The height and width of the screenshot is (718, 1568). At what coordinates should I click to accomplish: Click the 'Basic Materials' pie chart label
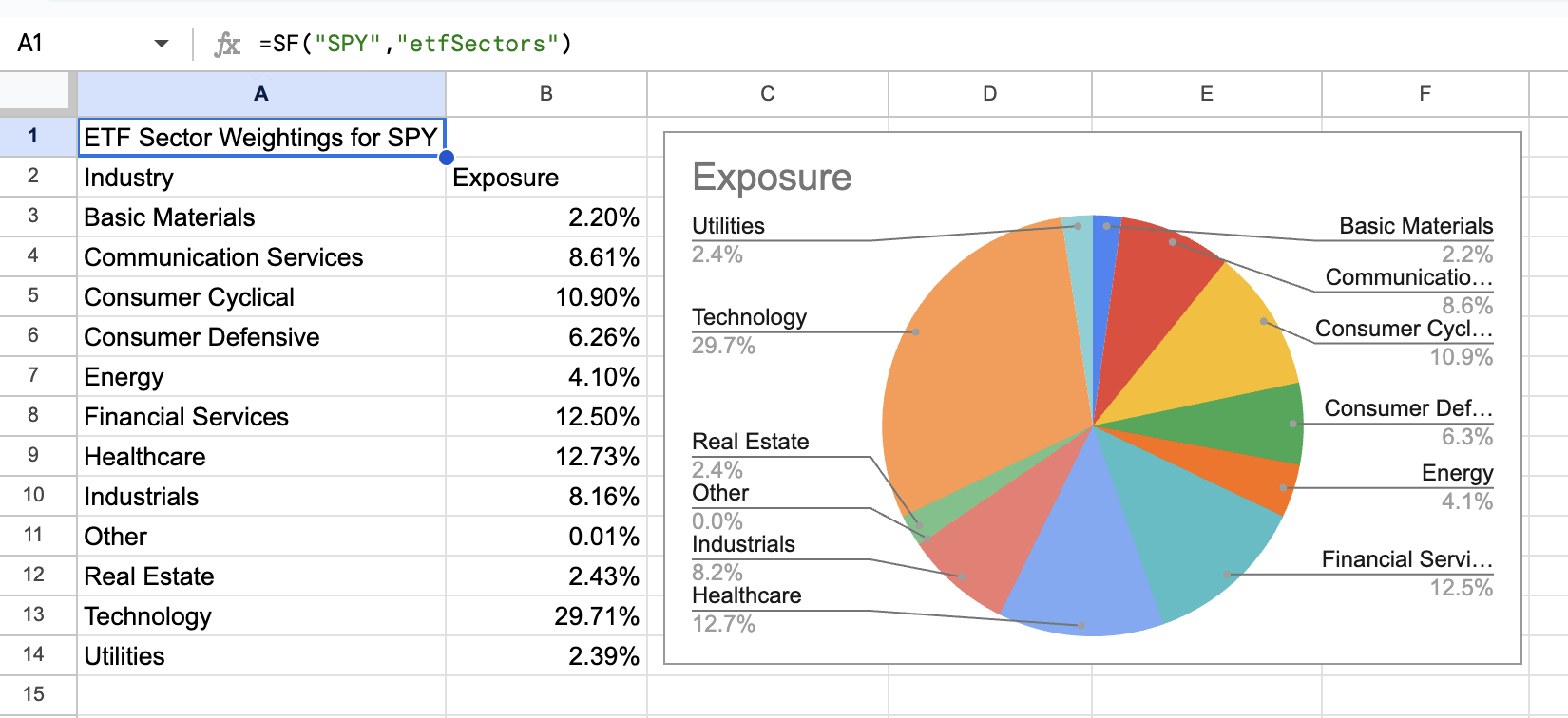[x=1416, y=226]
